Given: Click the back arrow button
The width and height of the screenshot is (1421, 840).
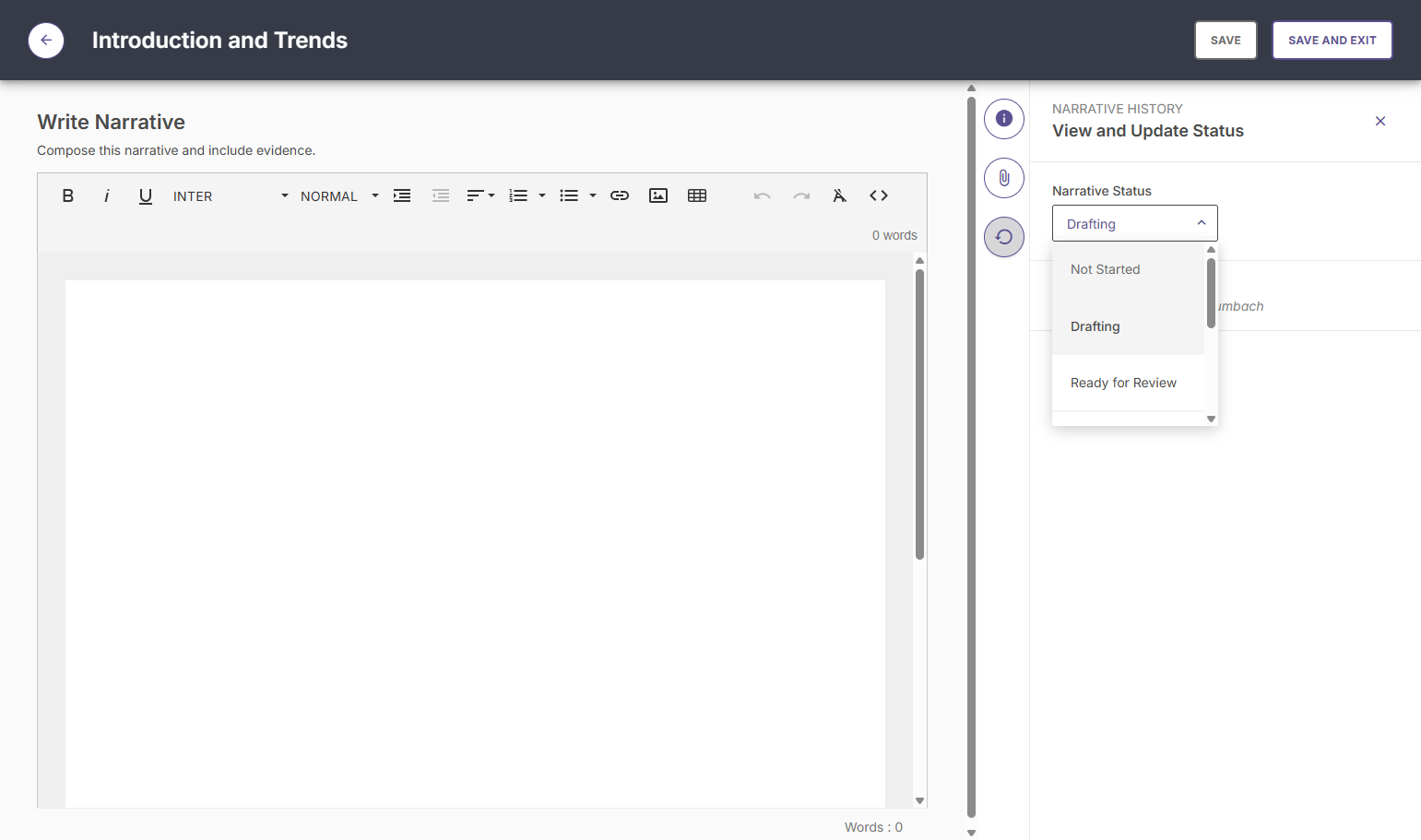Looking at the screenshot, I should [46, 41].
